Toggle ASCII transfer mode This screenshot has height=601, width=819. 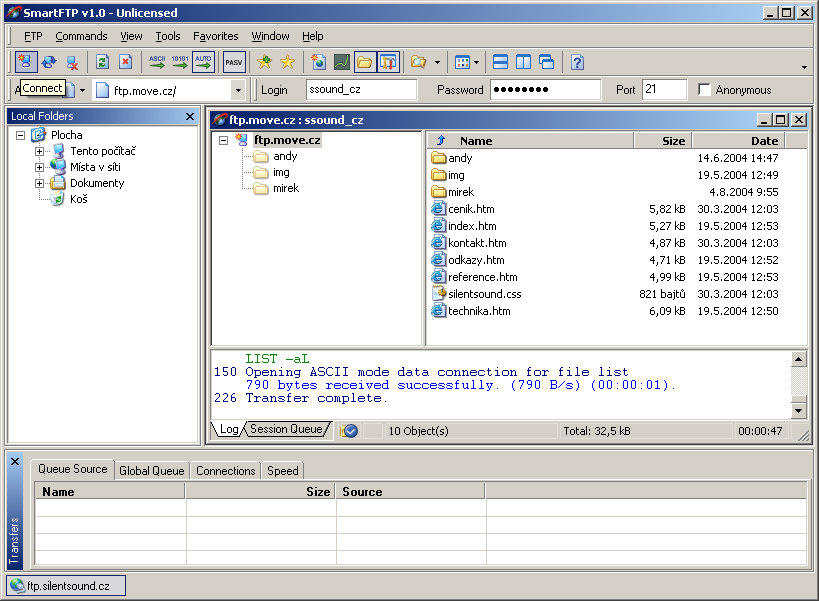pos(157,62)
